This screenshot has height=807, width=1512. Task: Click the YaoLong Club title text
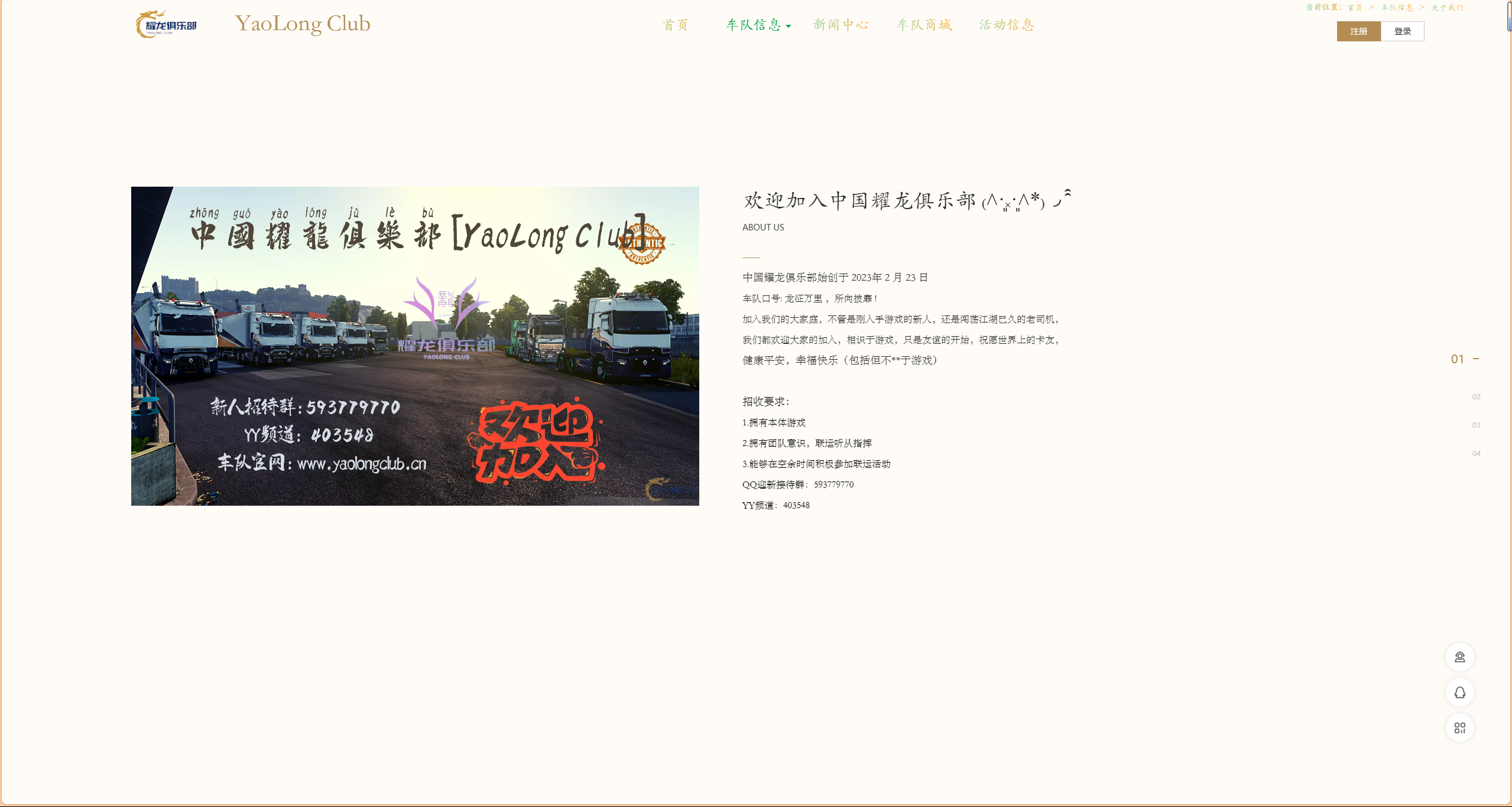click(303, 24)
